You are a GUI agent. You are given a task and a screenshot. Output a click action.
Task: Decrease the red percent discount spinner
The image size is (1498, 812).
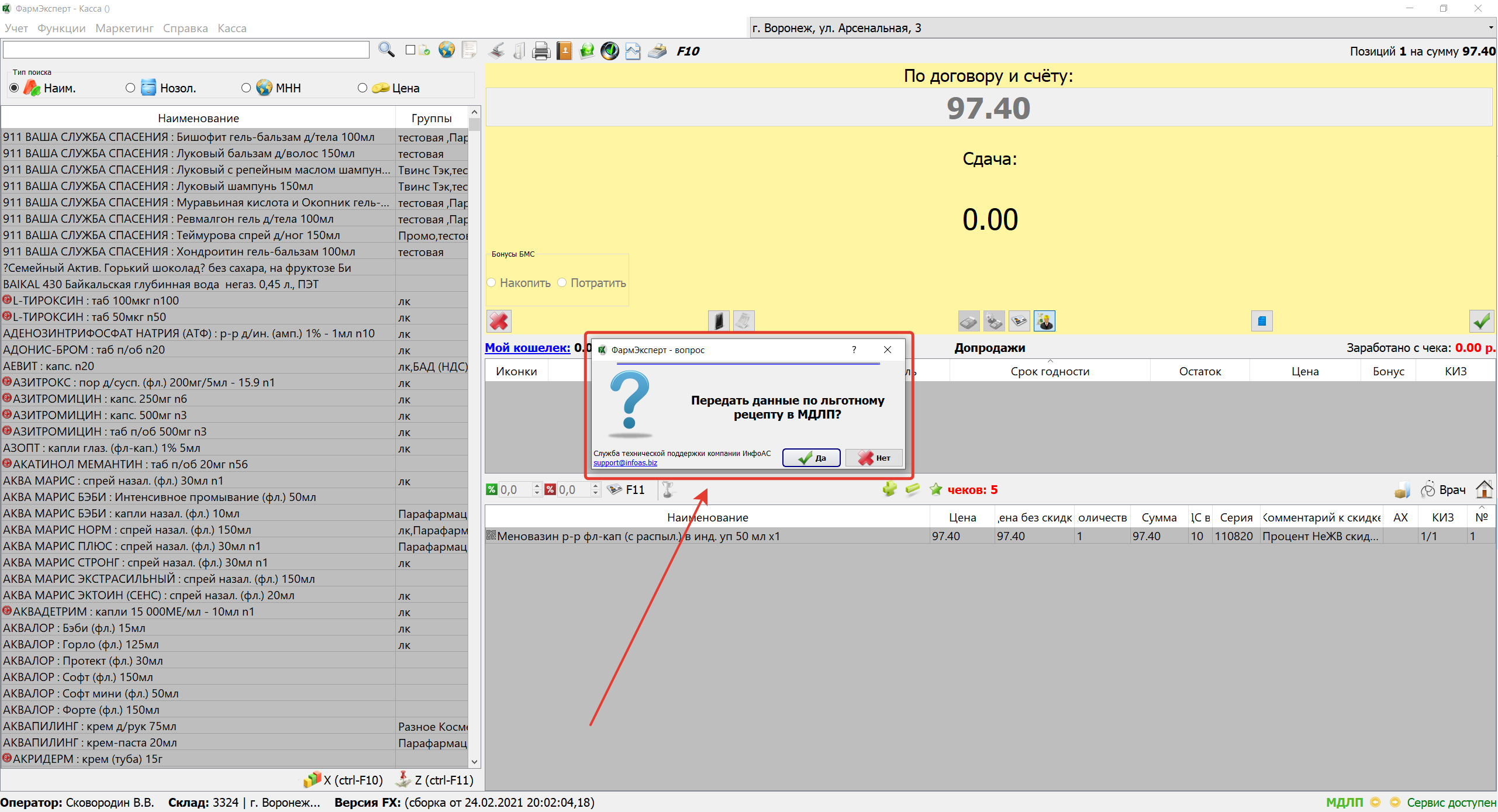pos(595,493)
